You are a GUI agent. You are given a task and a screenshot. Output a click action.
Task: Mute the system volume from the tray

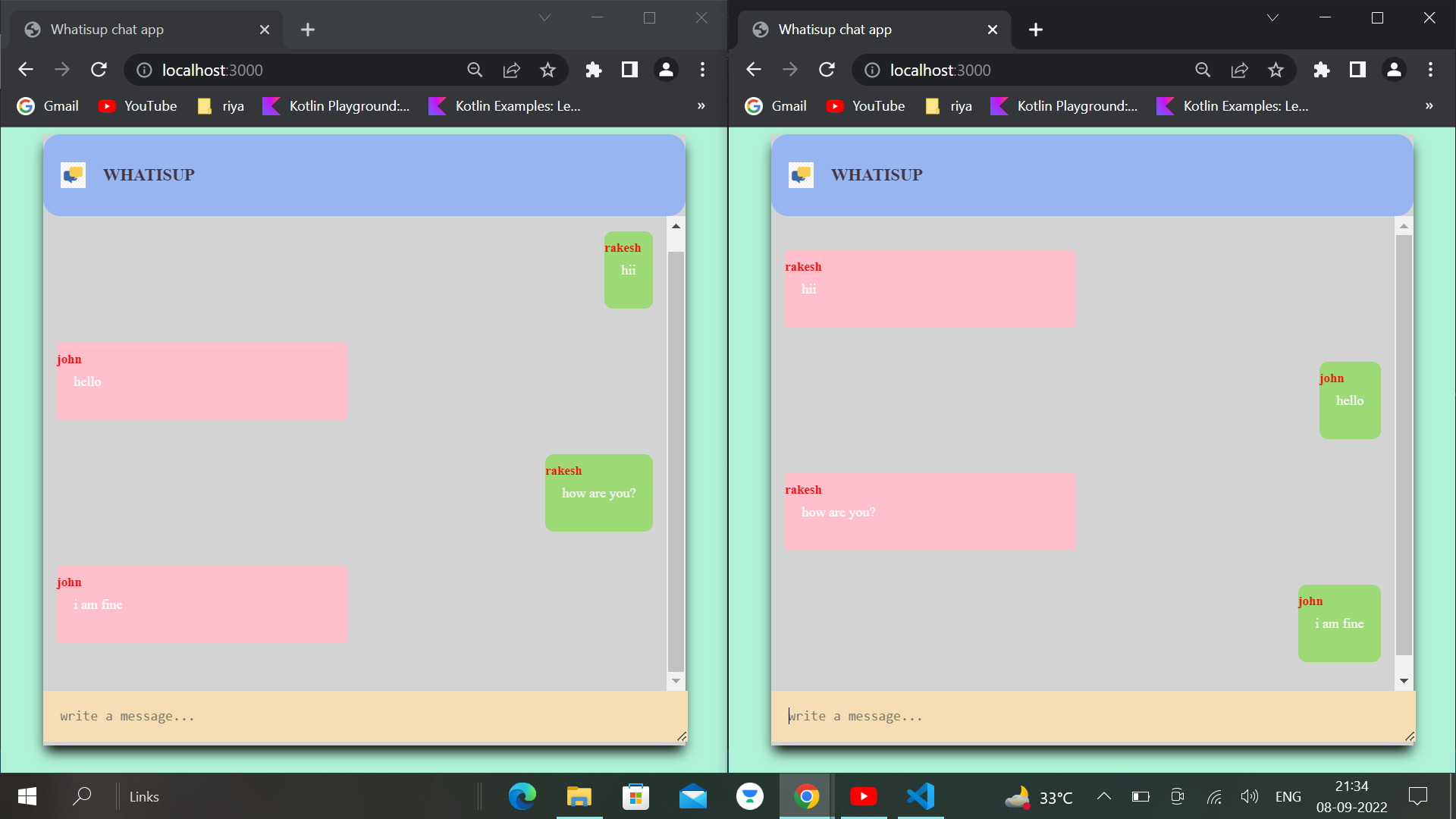(x=1250, y=796)
